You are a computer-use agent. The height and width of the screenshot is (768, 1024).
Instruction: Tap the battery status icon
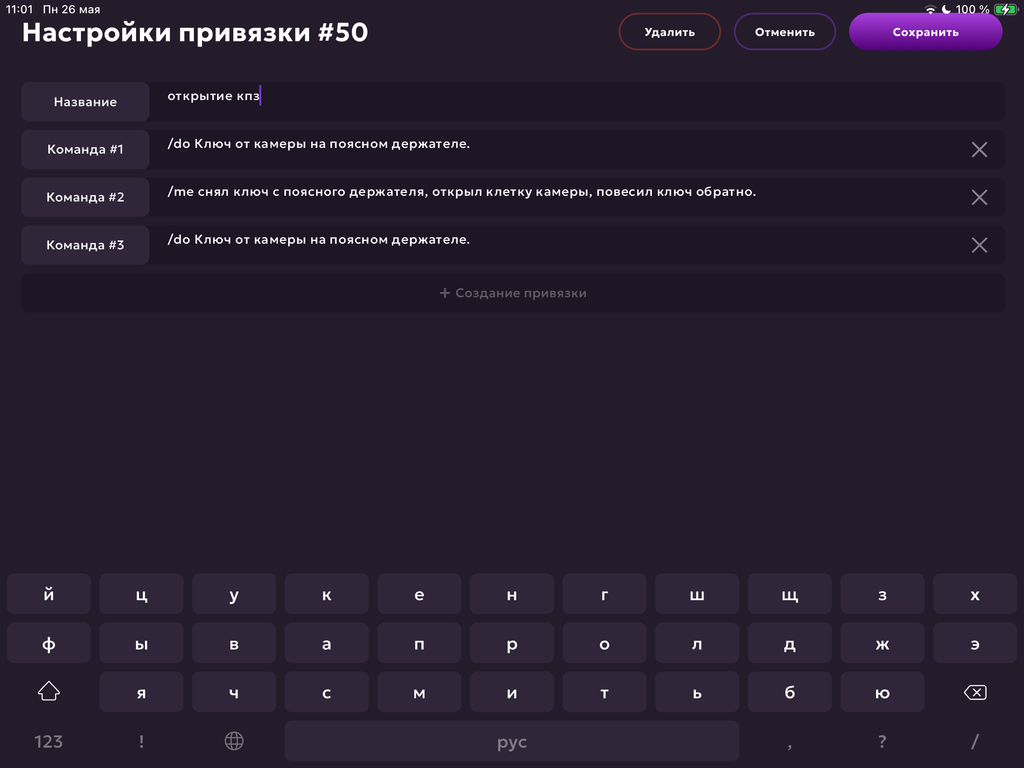(1005, 9)
